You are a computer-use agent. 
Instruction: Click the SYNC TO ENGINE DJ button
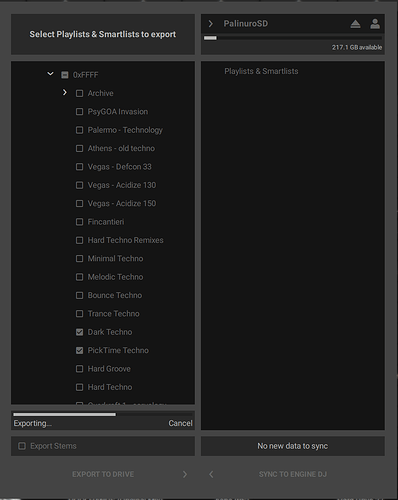[x=293, y=474]
